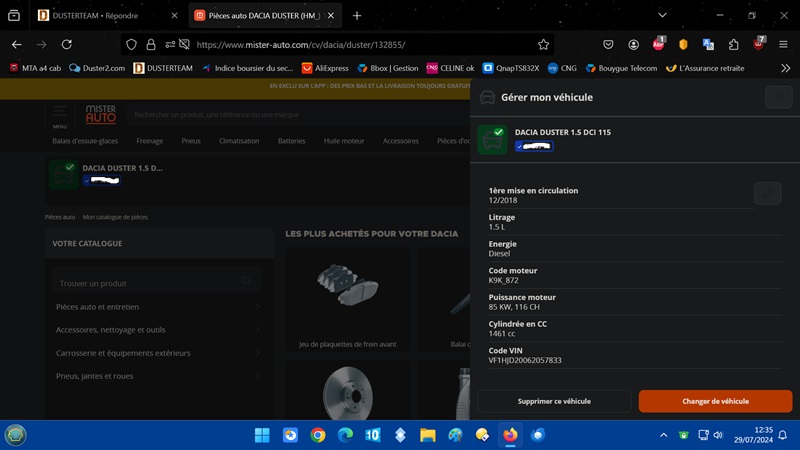Open the brake disc product thumbnail
The height and width of the screenshot is (450, 800).
pos(347,392)
